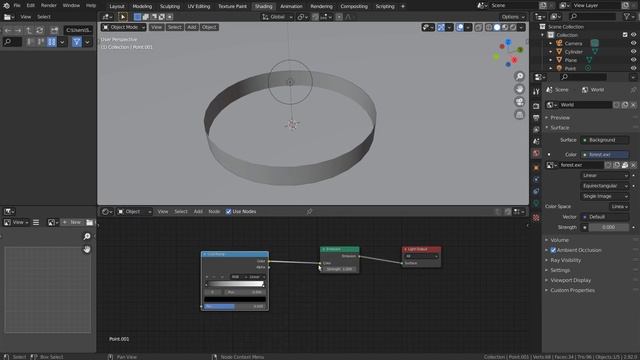
Task: Expand the Volume panel
Action: 559,240
